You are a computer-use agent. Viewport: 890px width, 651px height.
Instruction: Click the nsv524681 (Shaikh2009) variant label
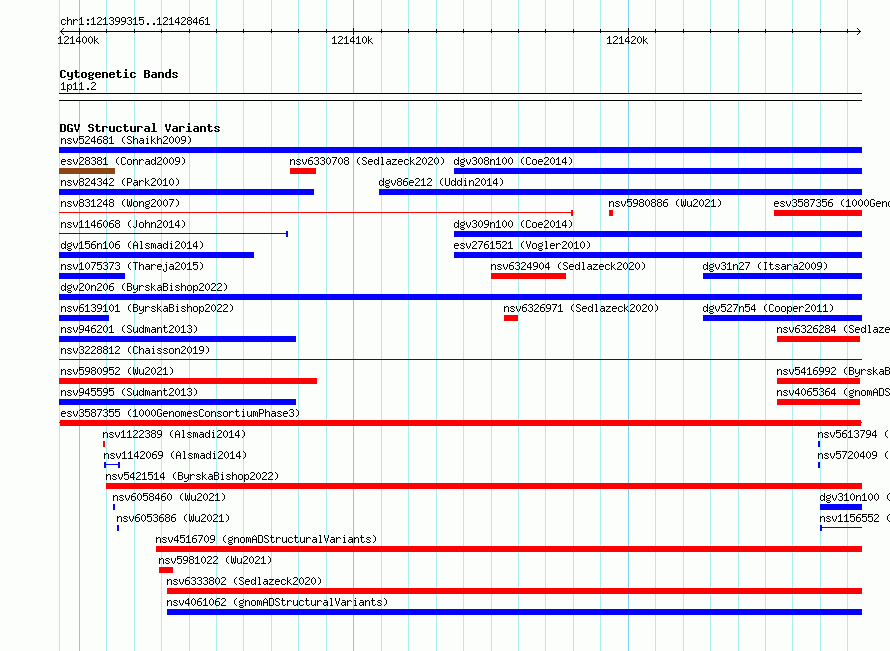[126, 140]
